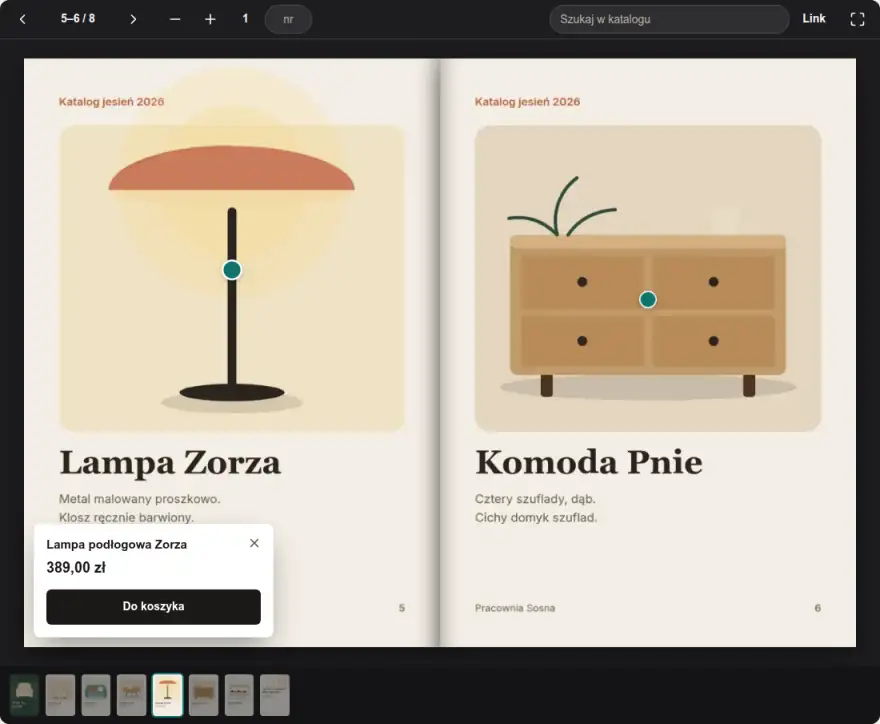Open the green cover page thumbnail
880x724 pixels.
[x=24, y=695]
